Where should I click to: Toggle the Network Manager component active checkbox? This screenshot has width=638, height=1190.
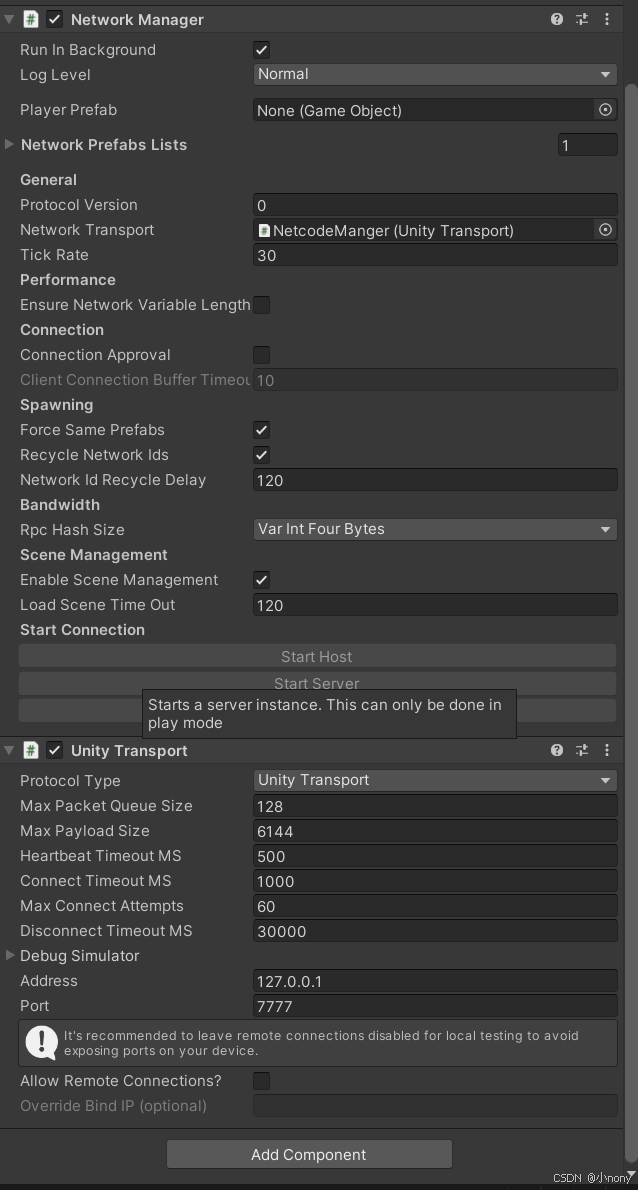click(x=53, y=19)
